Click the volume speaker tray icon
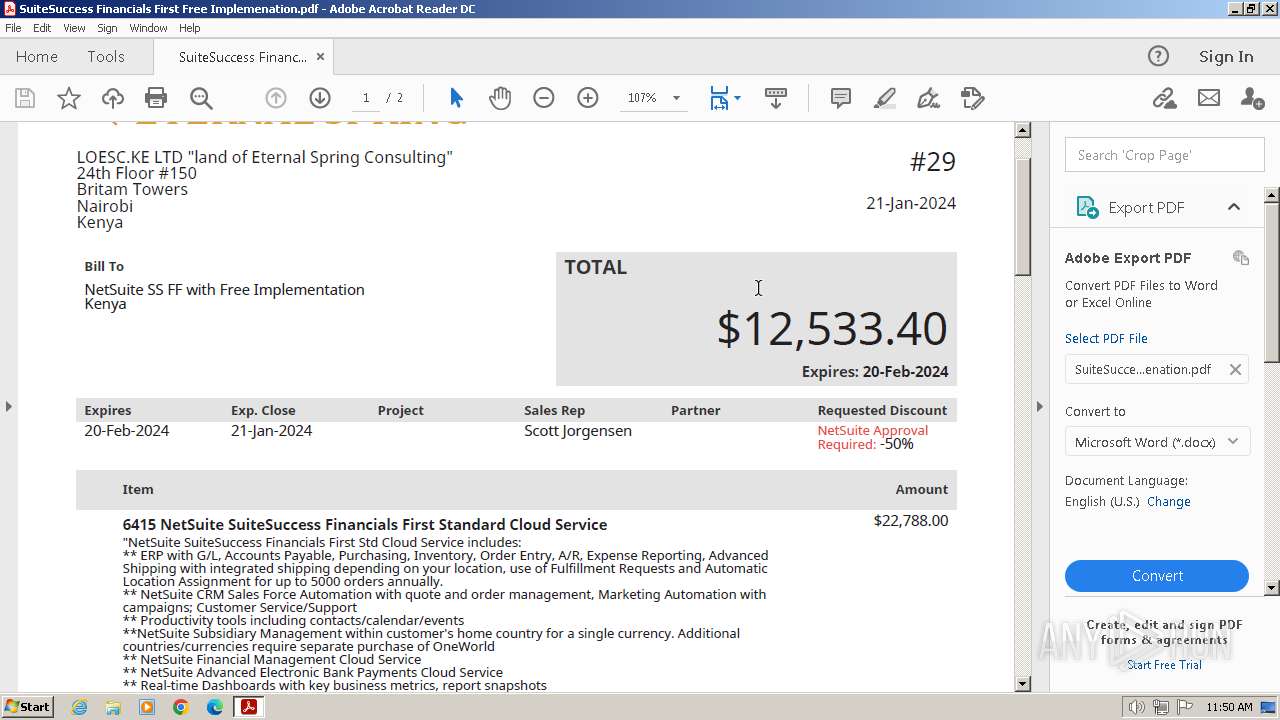Image resolution: width=1280 pixels, height=720 pixels. point(1137,707)
